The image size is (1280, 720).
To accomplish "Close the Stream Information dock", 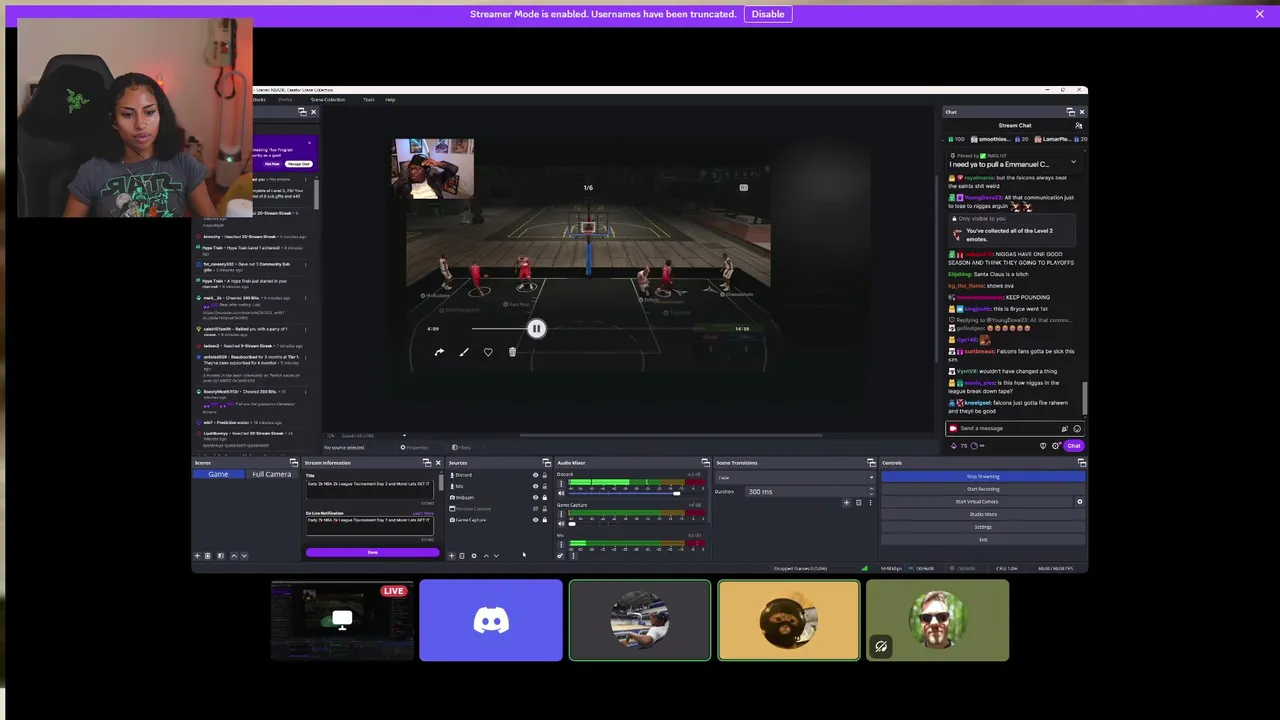I will click(x=438, y=463).
